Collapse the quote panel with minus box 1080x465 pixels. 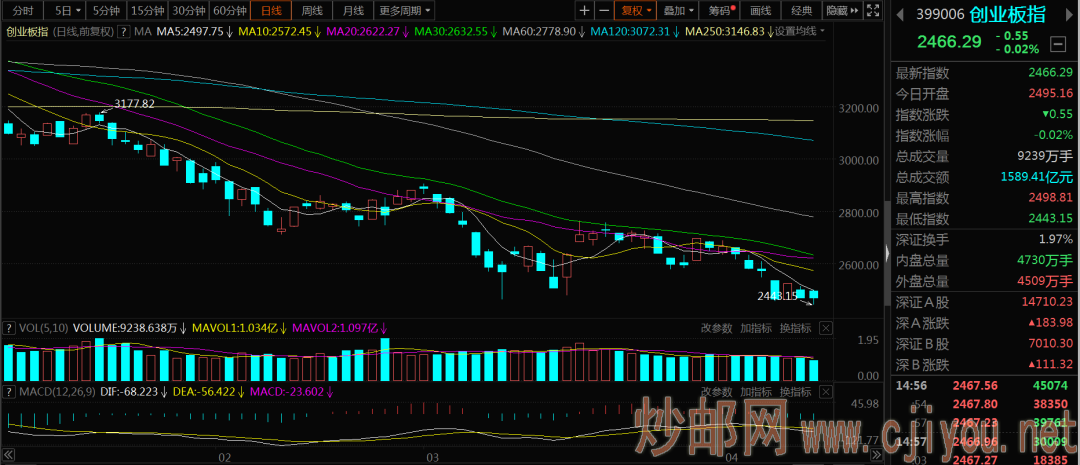click(x=1058, y=45)
